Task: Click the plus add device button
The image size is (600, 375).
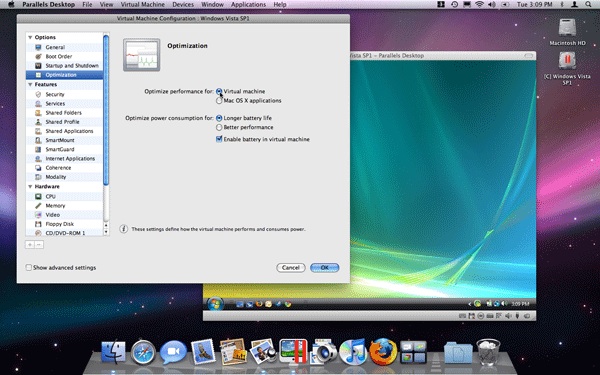Action: [x=30, y=245]
